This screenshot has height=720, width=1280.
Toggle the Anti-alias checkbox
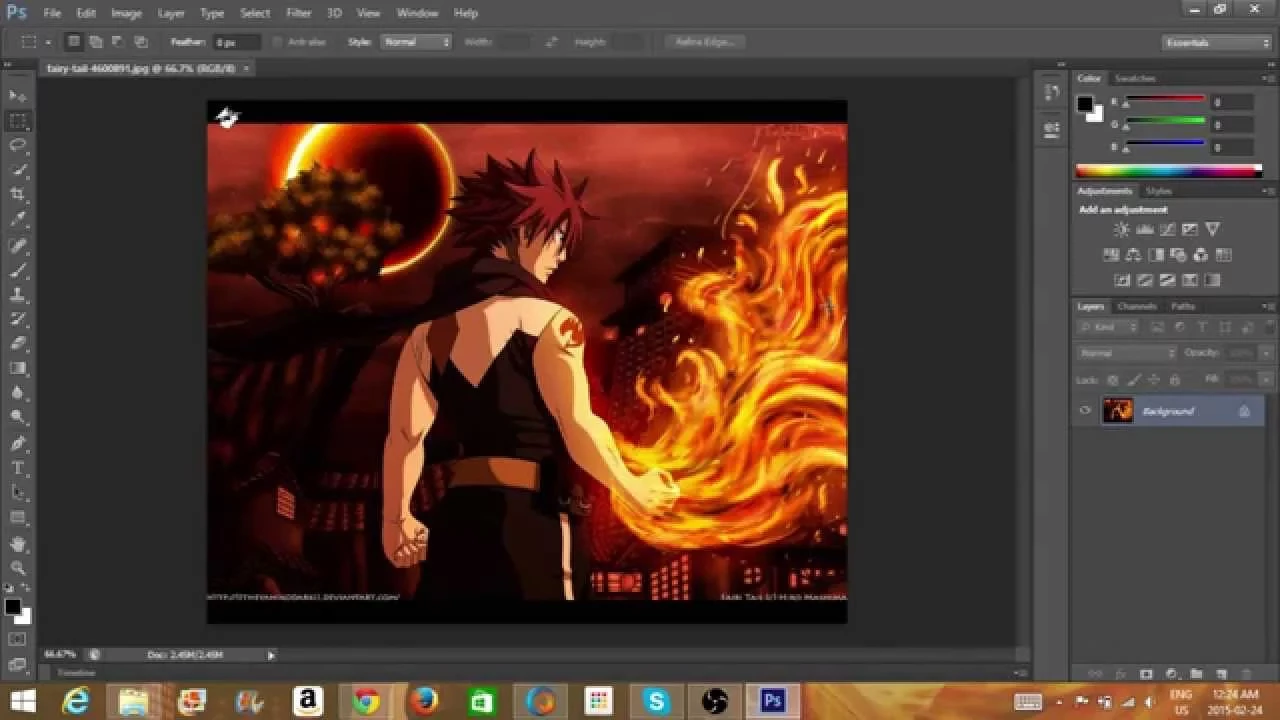coord(278,42)
